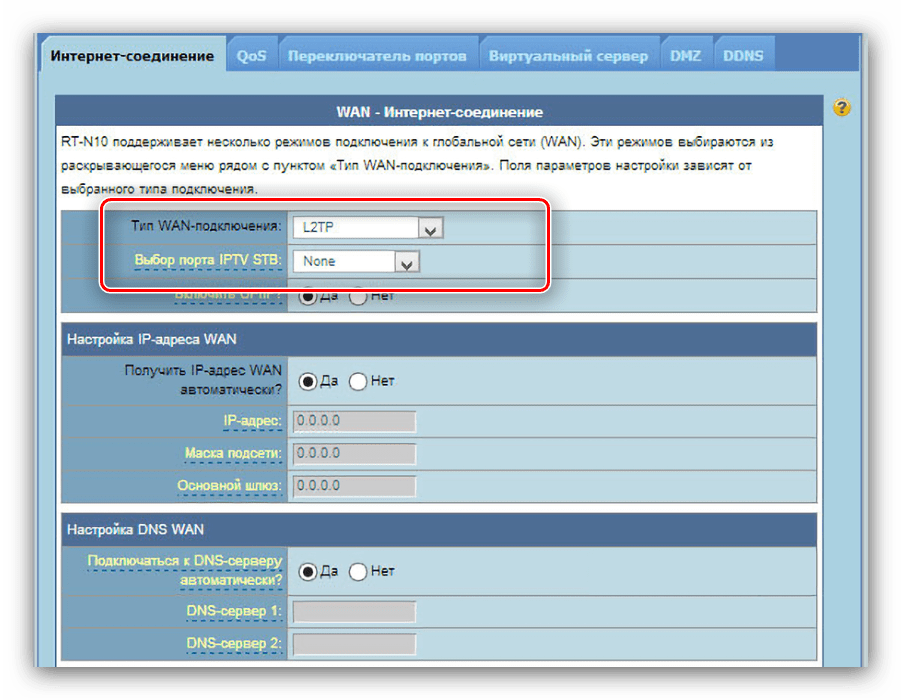Click the DNS-сервер 2 input field
901x700 pixels.
point(354,644)
